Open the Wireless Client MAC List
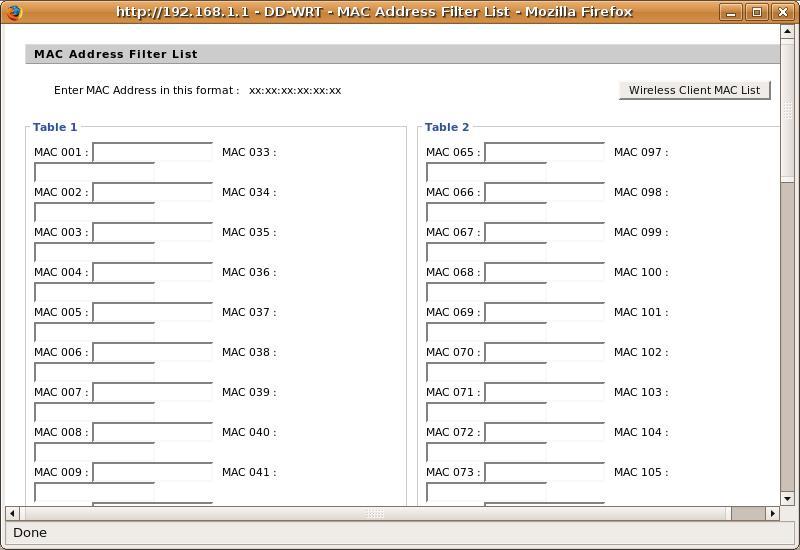 coord(694,90)
